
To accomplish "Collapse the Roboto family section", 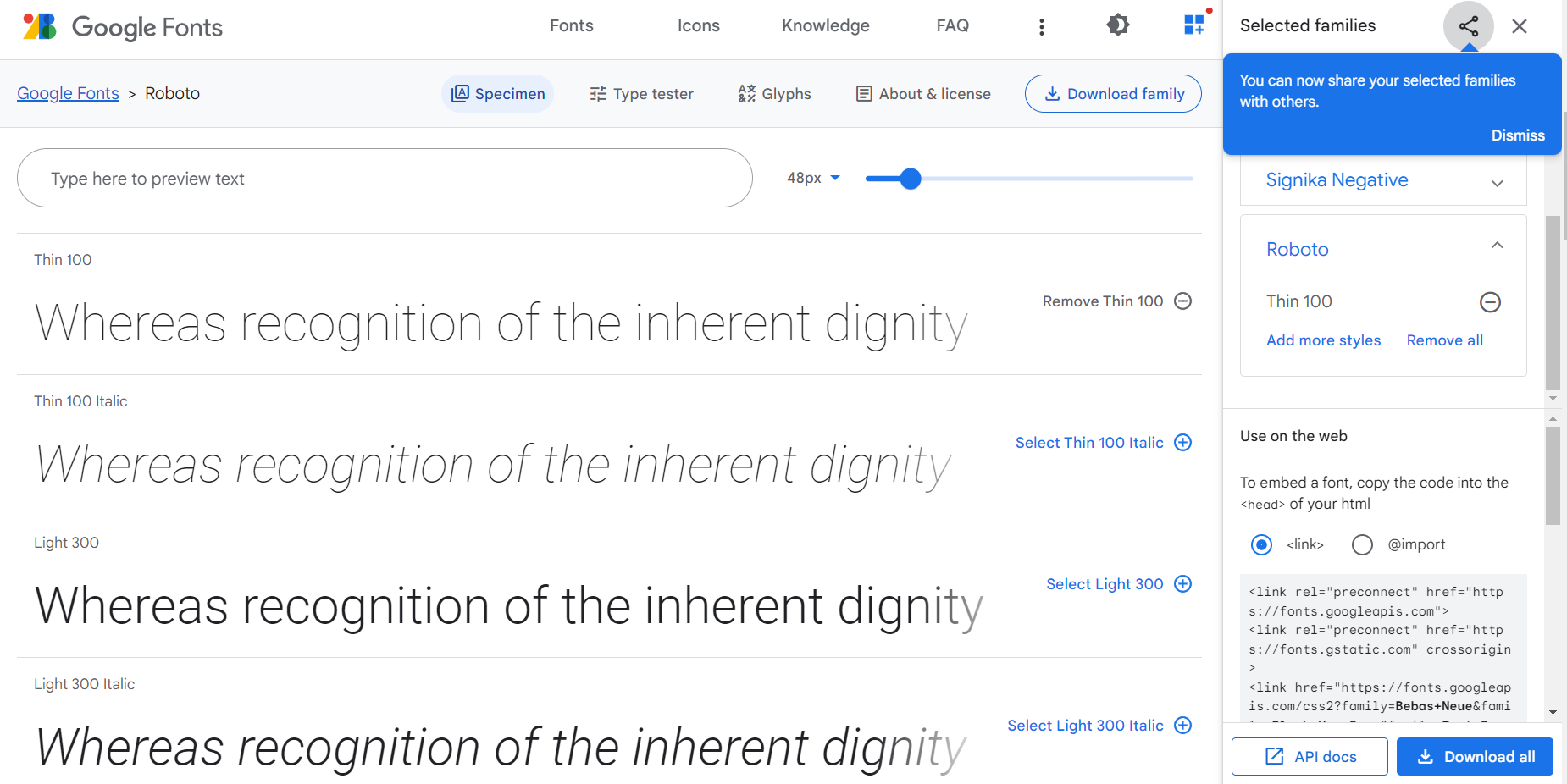I will [x=1497, y=246].
